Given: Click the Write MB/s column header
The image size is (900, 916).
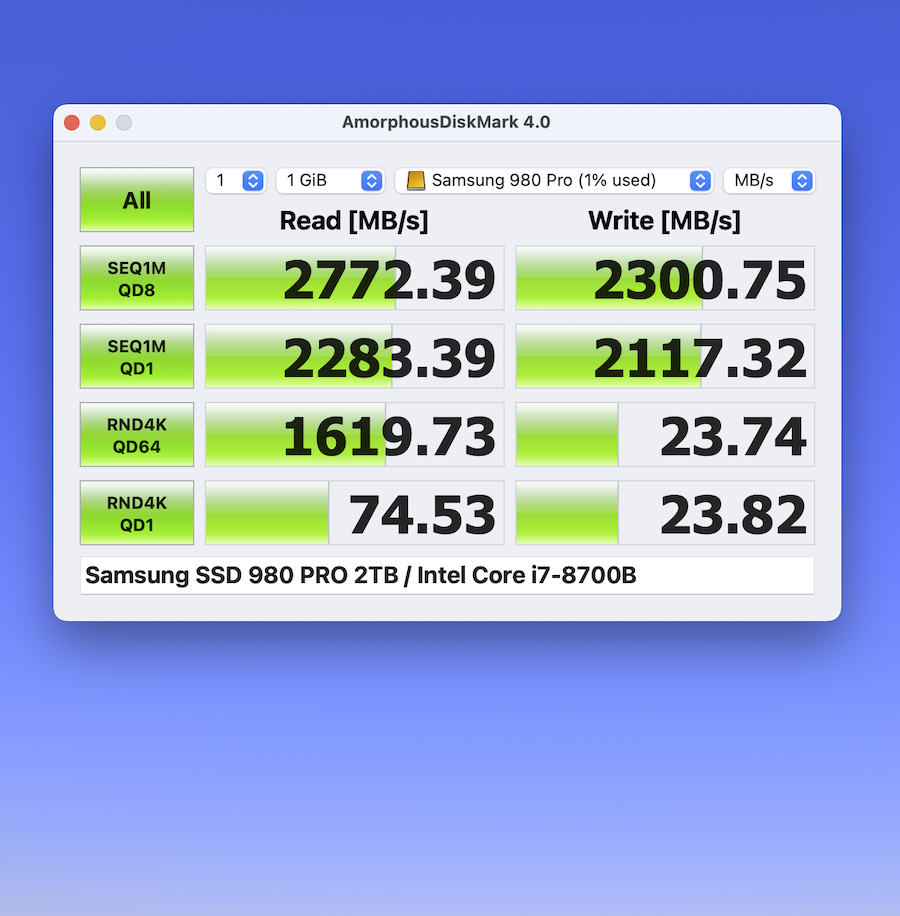Looking at the screenshot, I should click(664, 221).
